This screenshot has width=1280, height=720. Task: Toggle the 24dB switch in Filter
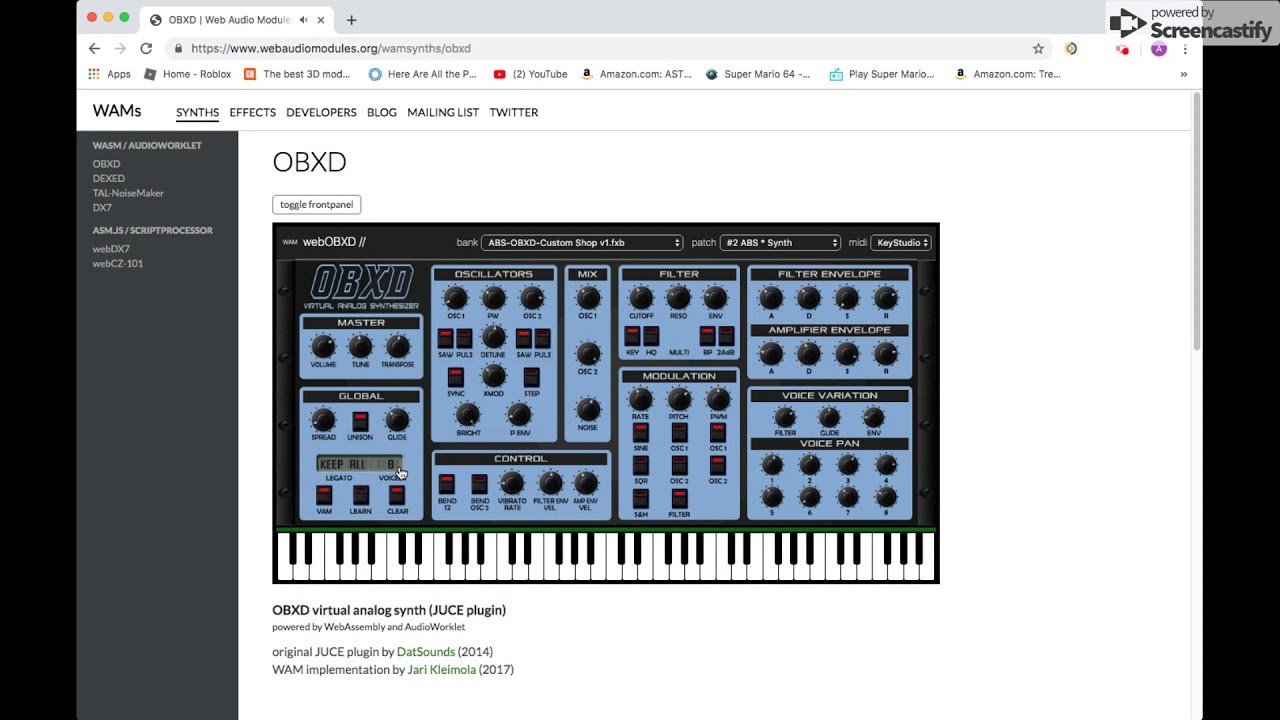tap(726, 336)
